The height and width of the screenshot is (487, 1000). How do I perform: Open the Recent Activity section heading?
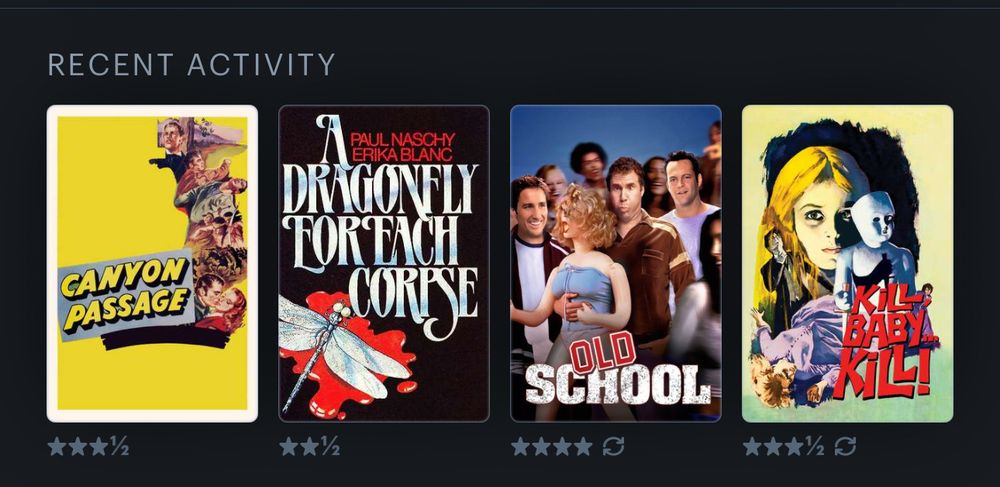coord(191,65)
